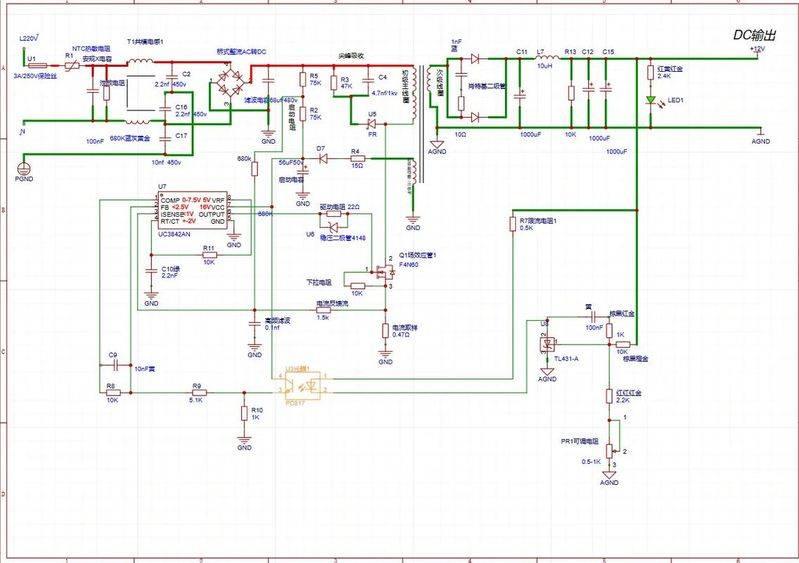Image resolution: width=799 pixels, height=563 pixels.
Task: Click the R13 10K resistor symbol
Action: (x=571, y=93)
